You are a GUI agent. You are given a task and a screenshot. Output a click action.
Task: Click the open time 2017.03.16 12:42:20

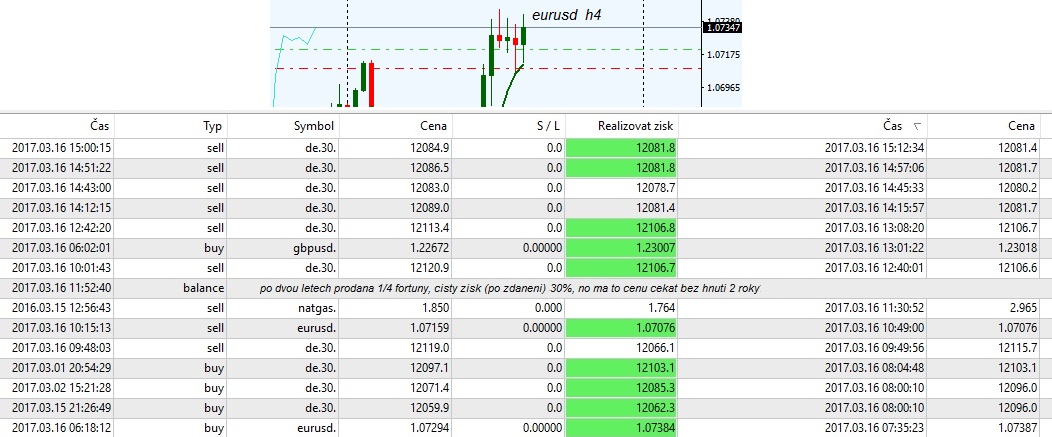coord(61,228)
